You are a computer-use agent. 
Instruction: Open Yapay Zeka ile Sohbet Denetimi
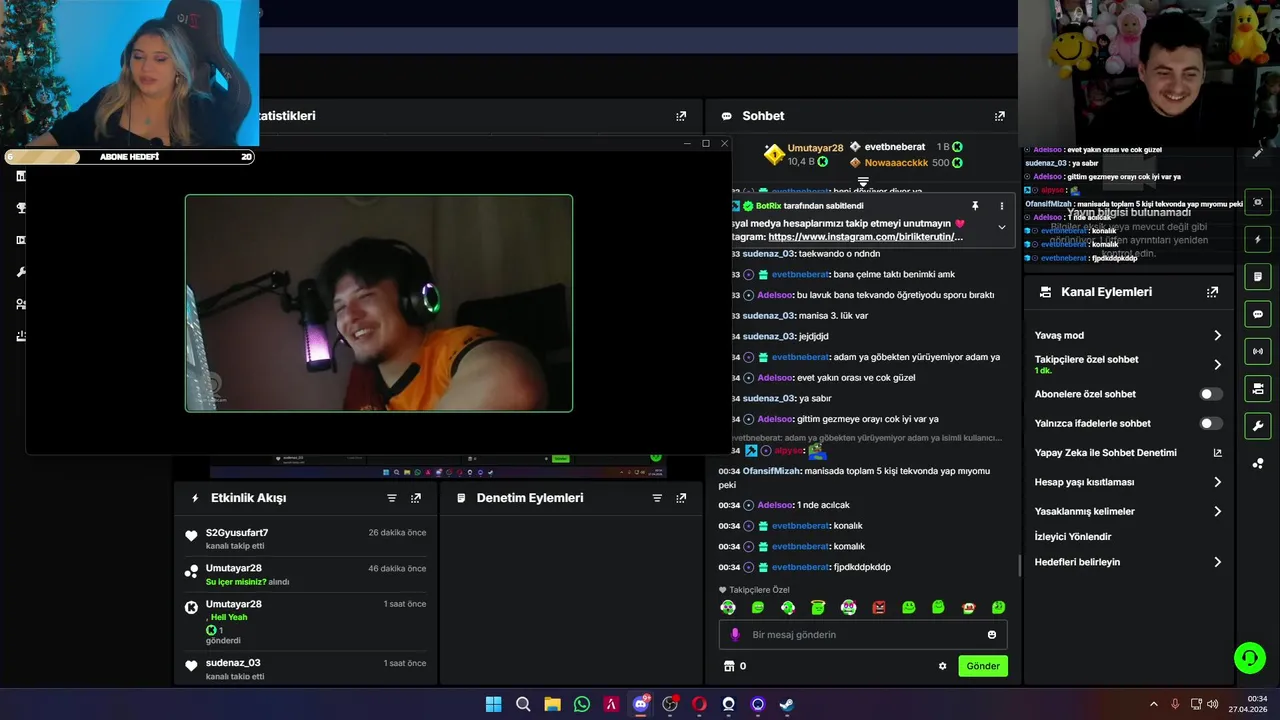click(1128, 453)
